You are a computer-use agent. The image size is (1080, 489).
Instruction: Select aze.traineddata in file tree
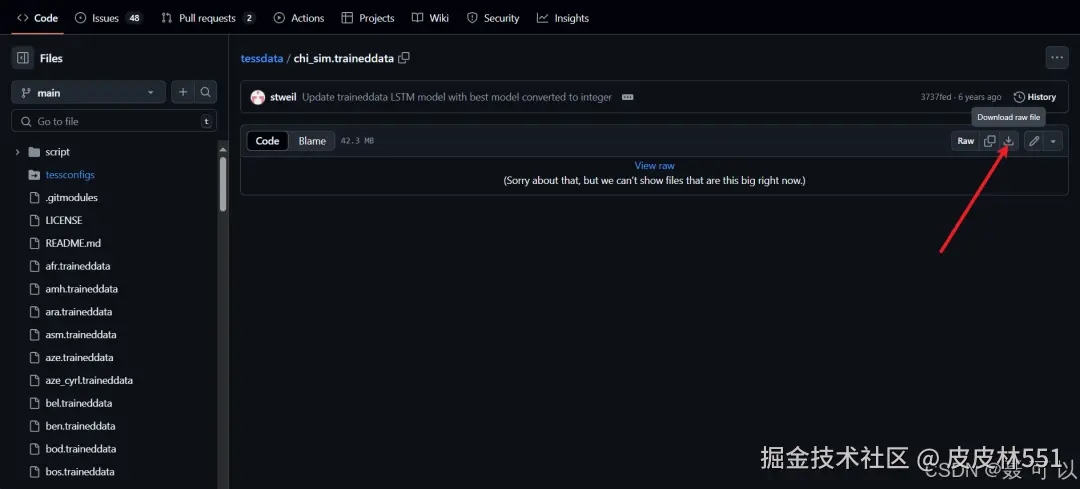79,357
